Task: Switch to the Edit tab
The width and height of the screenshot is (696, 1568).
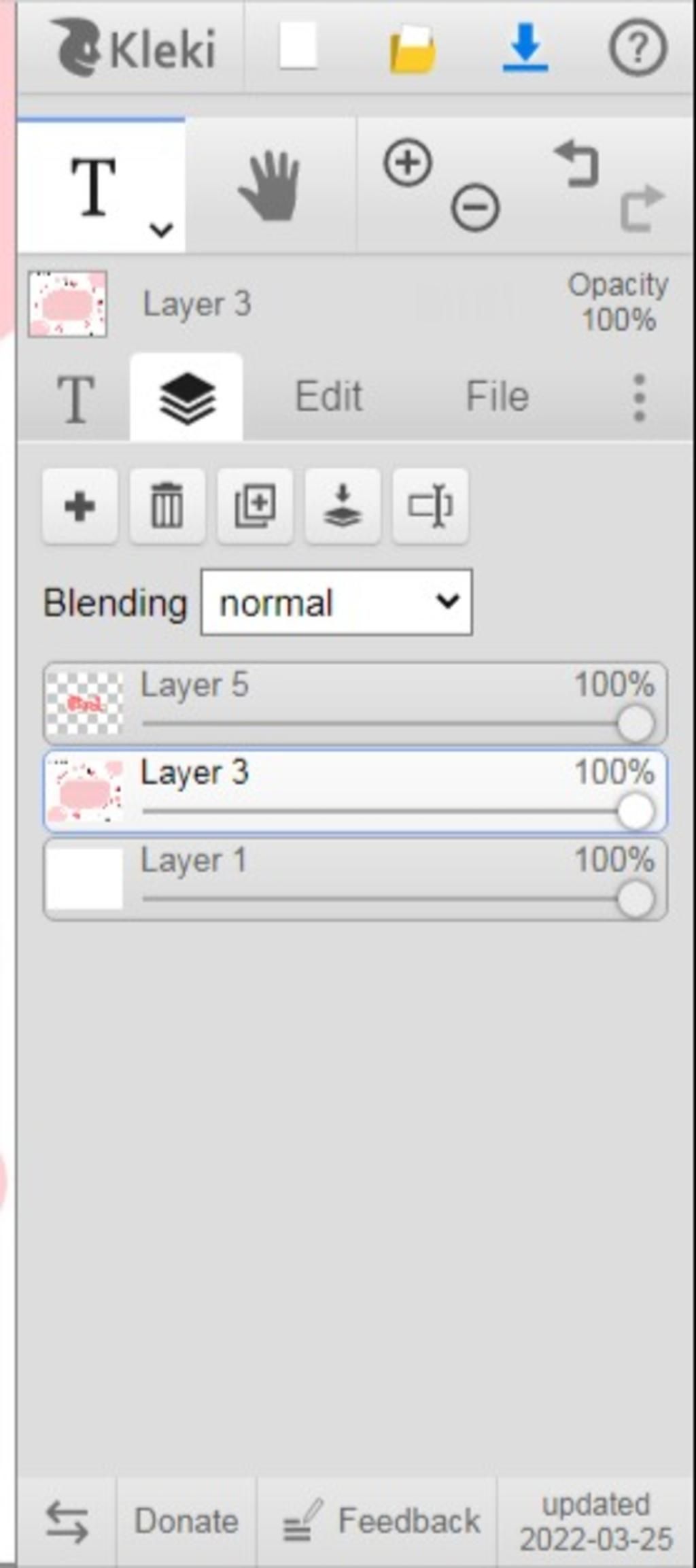Action: point(328,396)
